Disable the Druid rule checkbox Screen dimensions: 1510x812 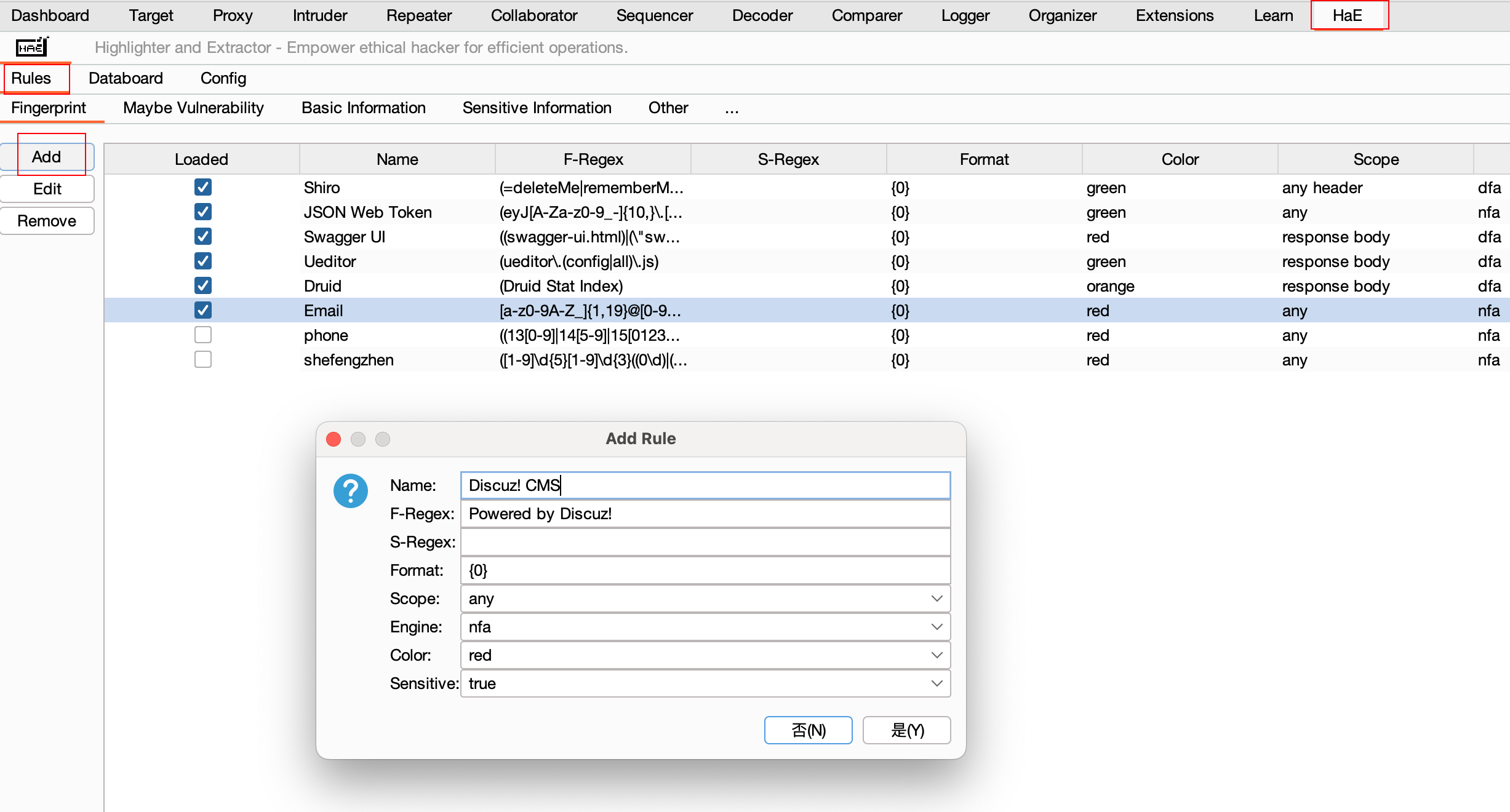(x=202, y=285)
